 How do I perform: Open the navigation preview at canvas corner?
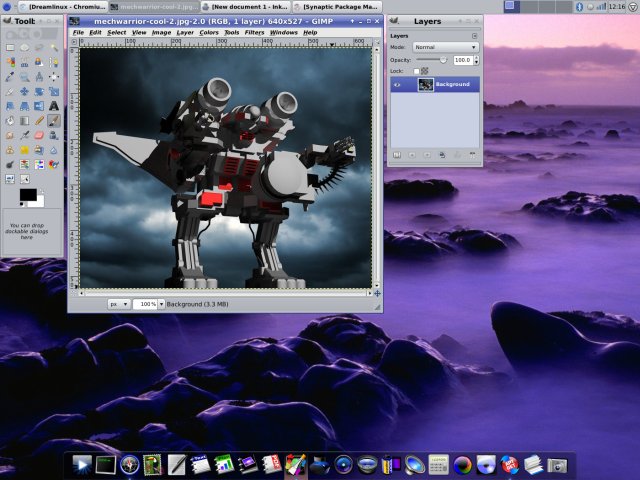click(378, 293)
